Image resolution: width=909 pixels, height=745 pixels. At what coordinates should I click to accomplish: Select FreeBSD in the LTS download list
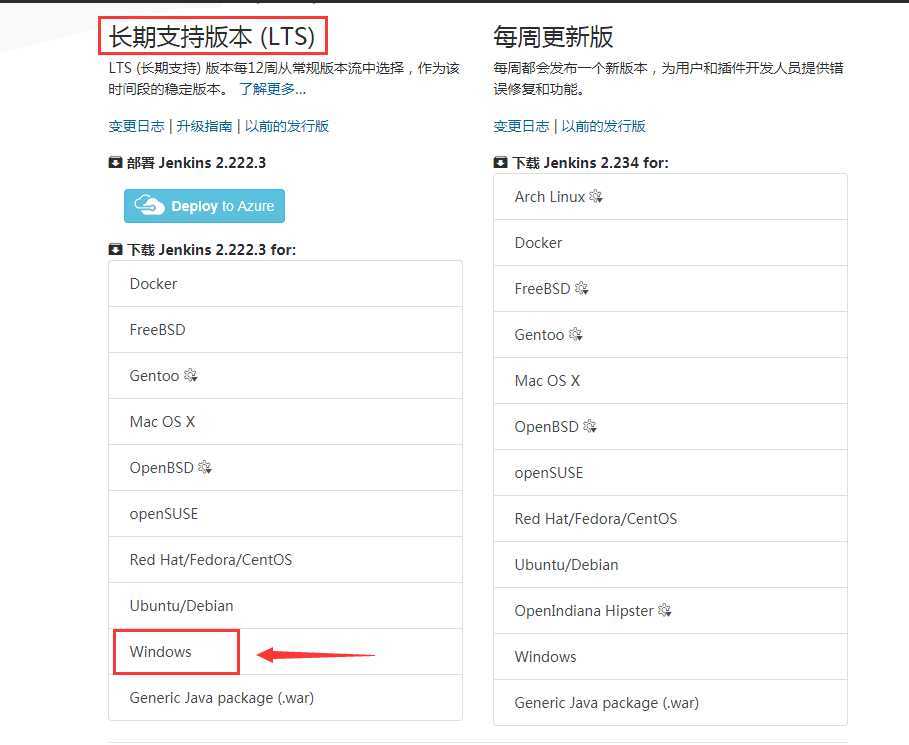coord(285,330)
